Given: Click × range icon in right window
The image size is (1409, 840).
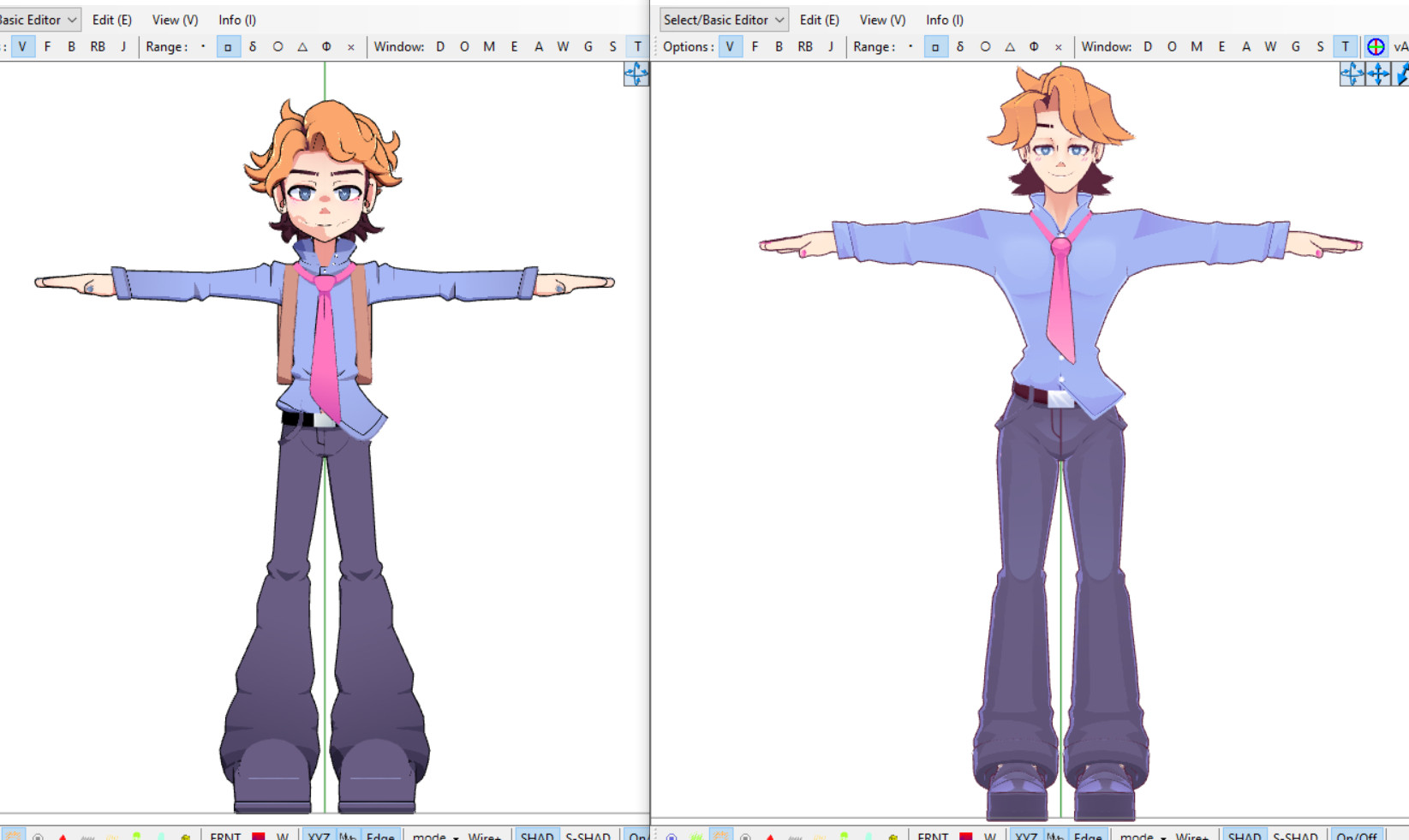Looking at the screenshot, I should pos(1059,46).
